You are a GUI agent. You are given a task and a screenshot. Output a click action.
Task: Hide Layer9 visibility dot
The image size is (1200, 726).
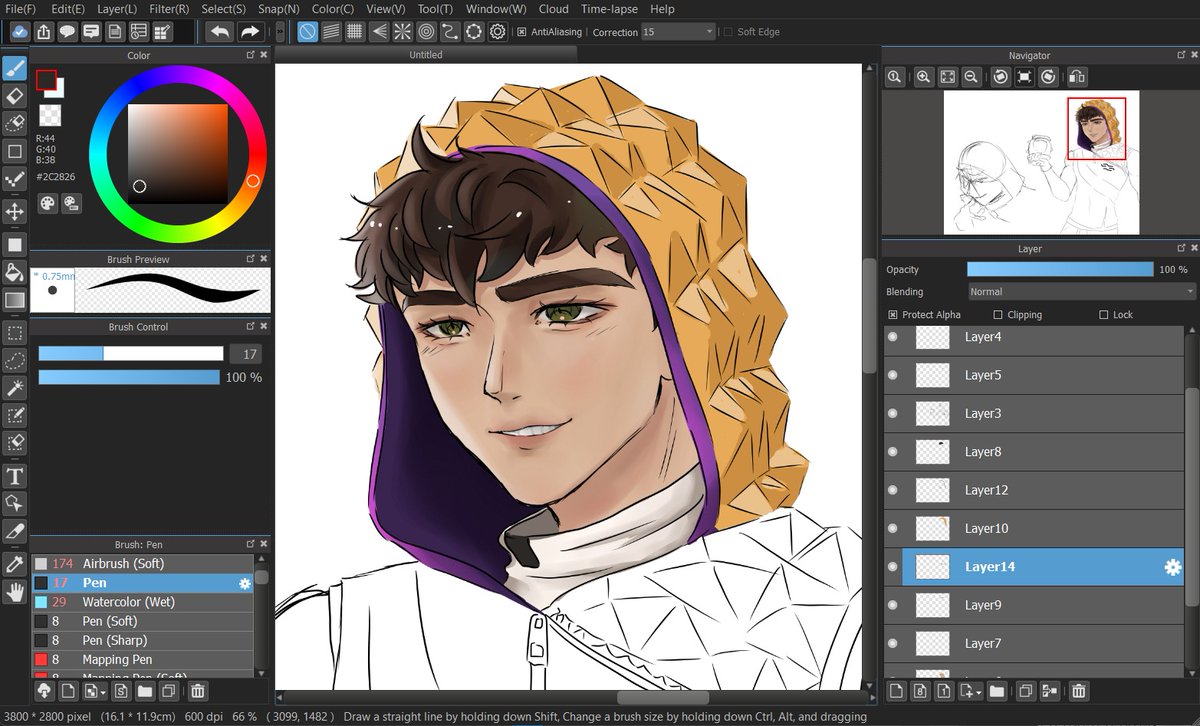893,605
